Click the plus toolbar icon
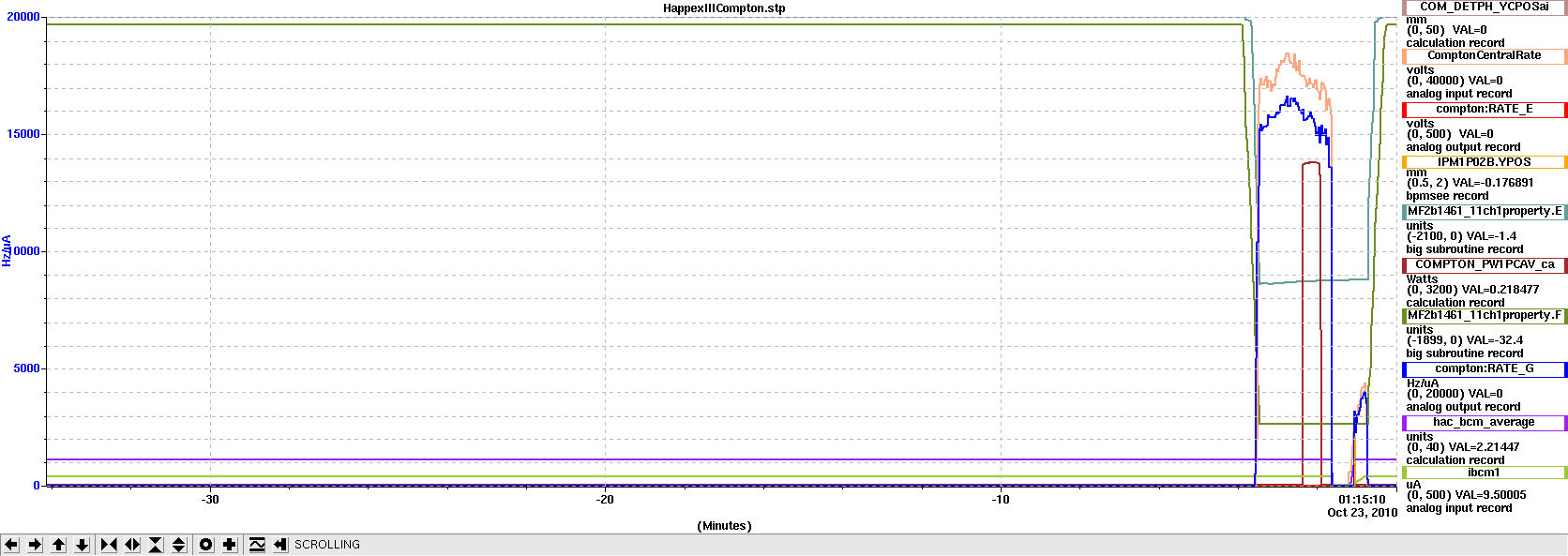This screenshot has height=556, width=1568. click(x=230, y=545)
